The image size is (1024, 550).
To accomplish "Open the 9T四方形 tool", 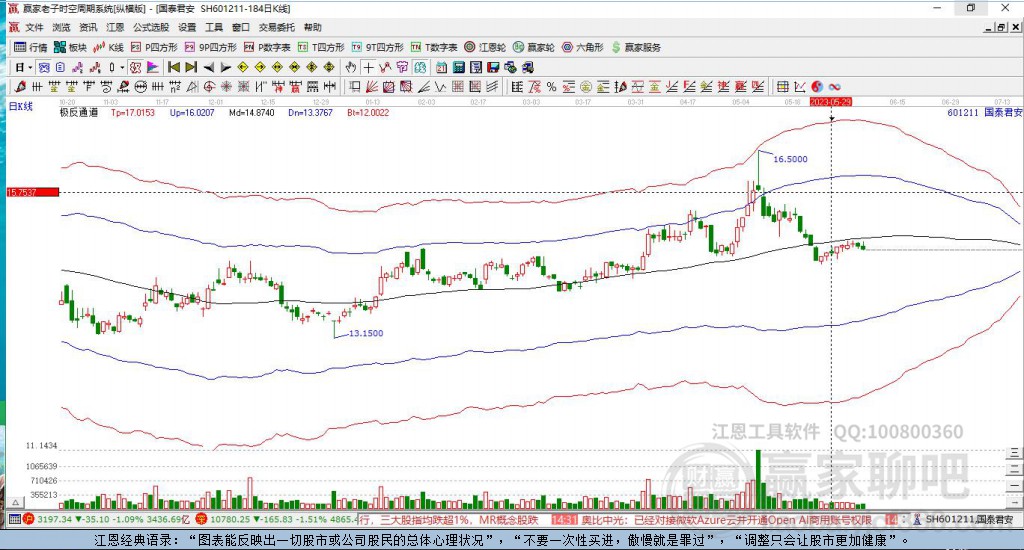I will pos(377,47).
